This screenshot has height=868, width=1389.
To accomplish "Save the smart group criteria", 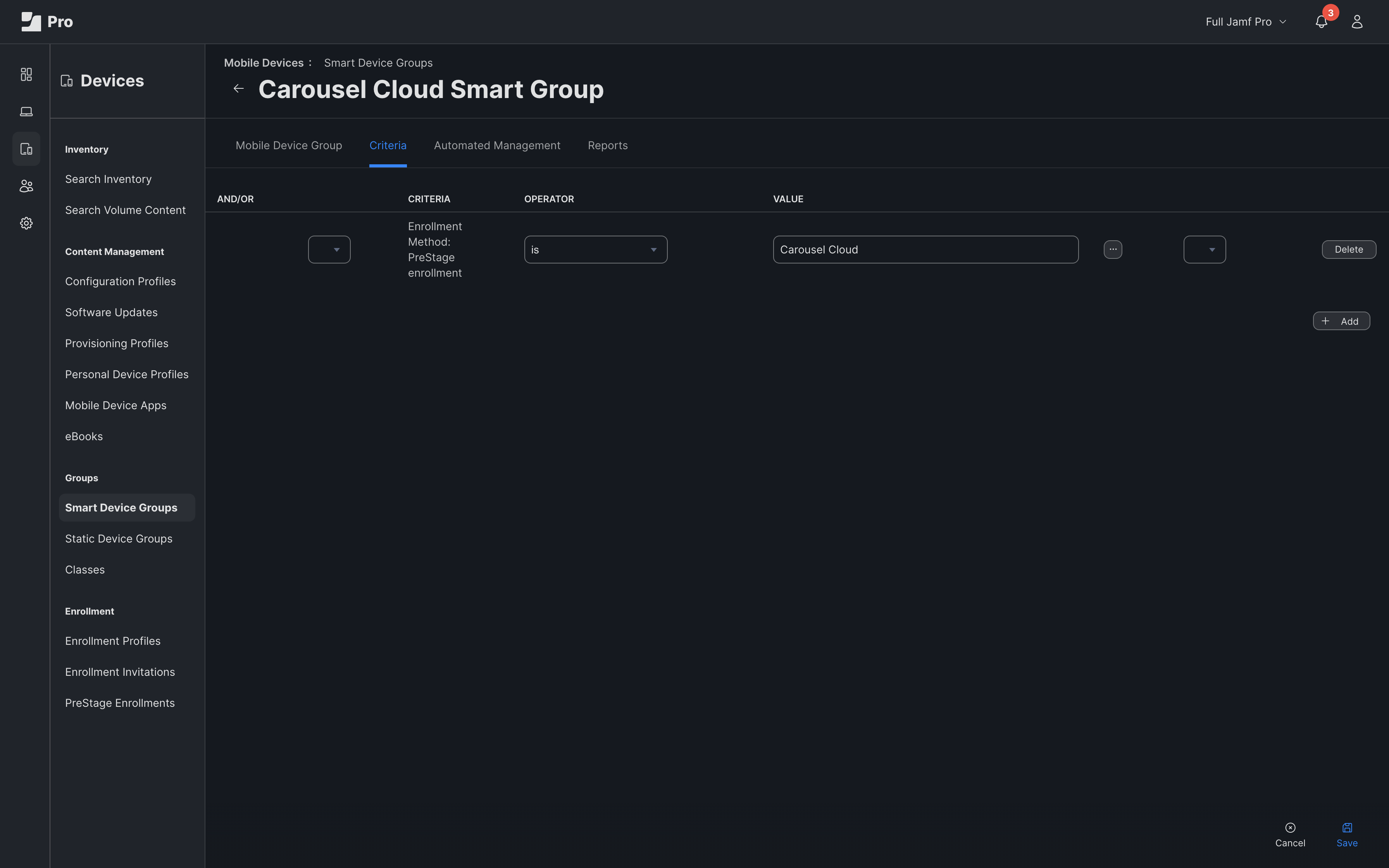I will (1347, 834).
